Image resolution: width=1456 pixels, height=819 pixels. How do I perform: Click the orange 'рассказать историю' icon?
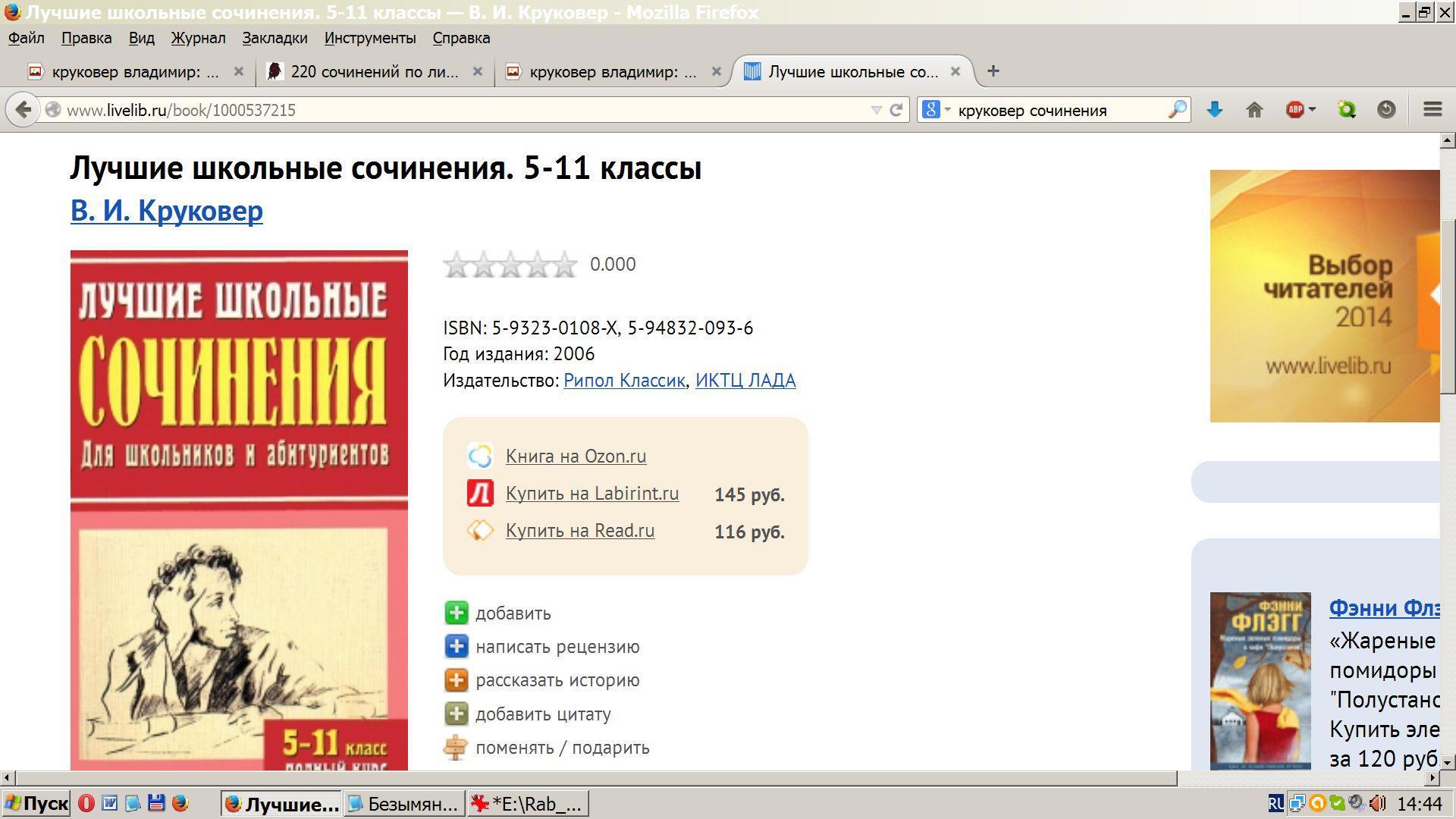click(456, 680)
